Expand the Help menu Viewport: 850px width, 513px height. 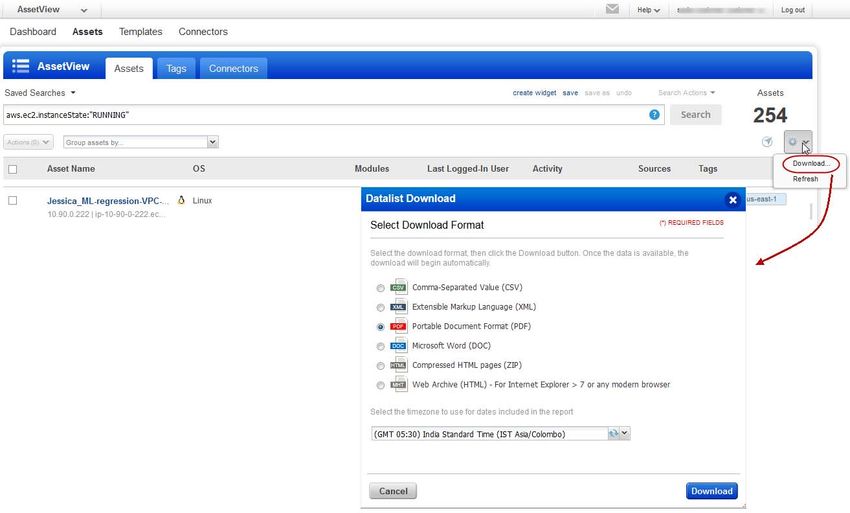[648, 10]
